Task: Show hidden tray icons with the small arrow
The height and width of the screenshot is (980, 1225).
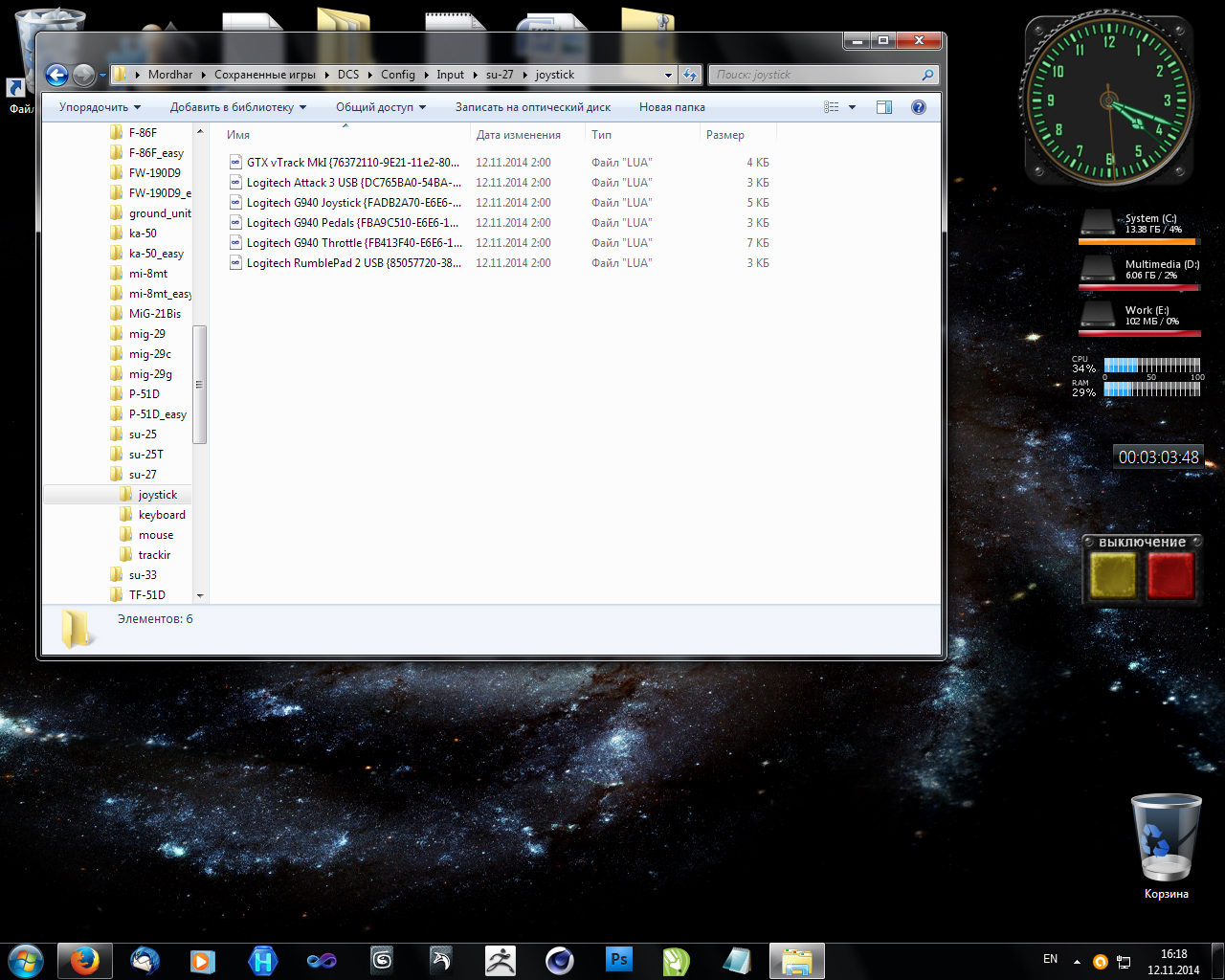Action: pos(1077,962)
